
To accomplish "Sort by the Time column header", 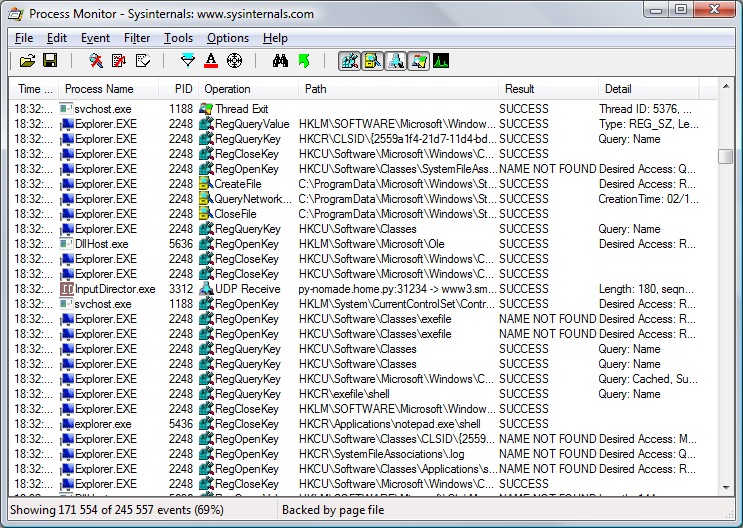I will coord(34,89).
